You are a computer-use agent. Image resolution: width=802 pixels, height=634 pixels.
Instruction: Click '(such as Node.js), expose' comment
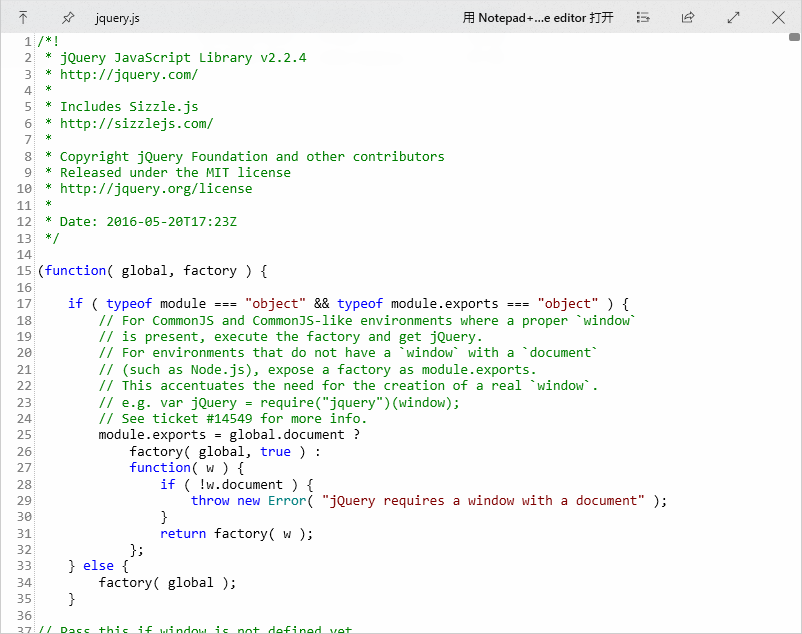(317, 370)
